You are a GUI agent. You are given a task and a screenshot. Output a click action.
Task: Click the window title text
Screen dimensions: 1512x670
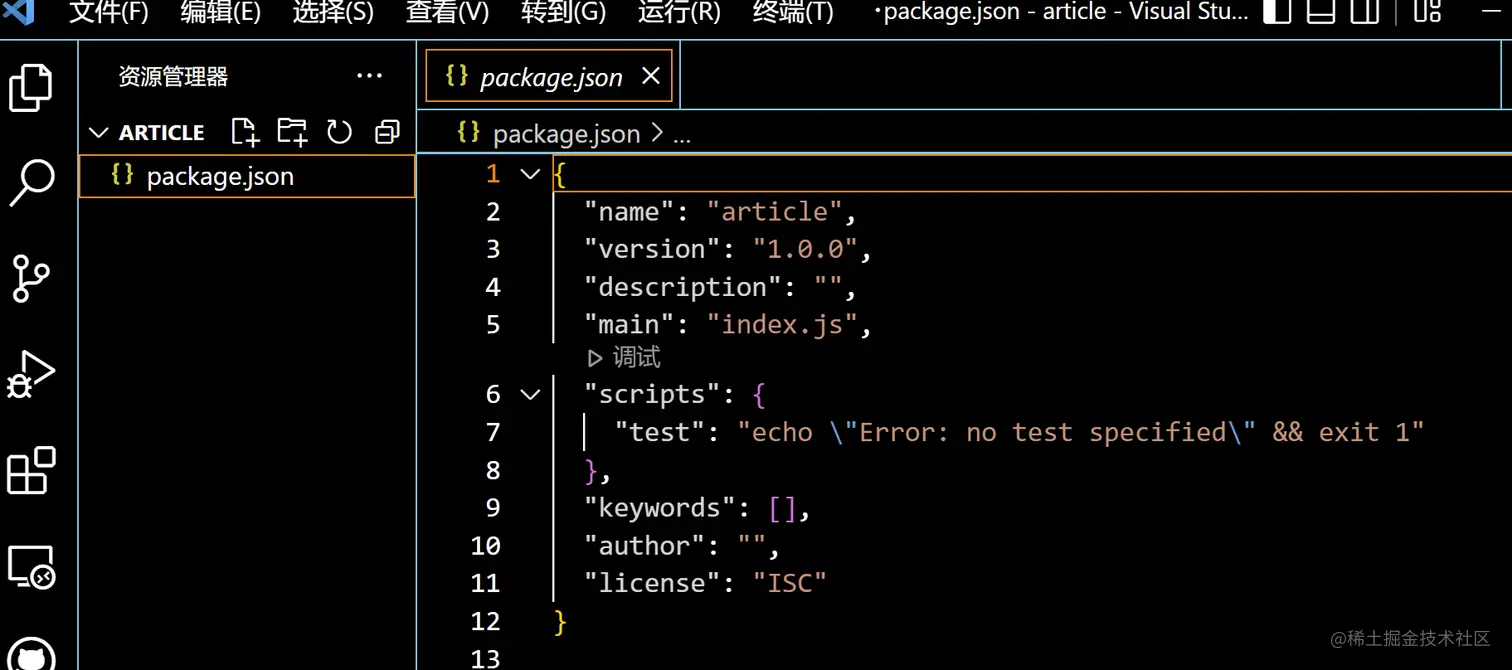click(x=1060, y=13)
